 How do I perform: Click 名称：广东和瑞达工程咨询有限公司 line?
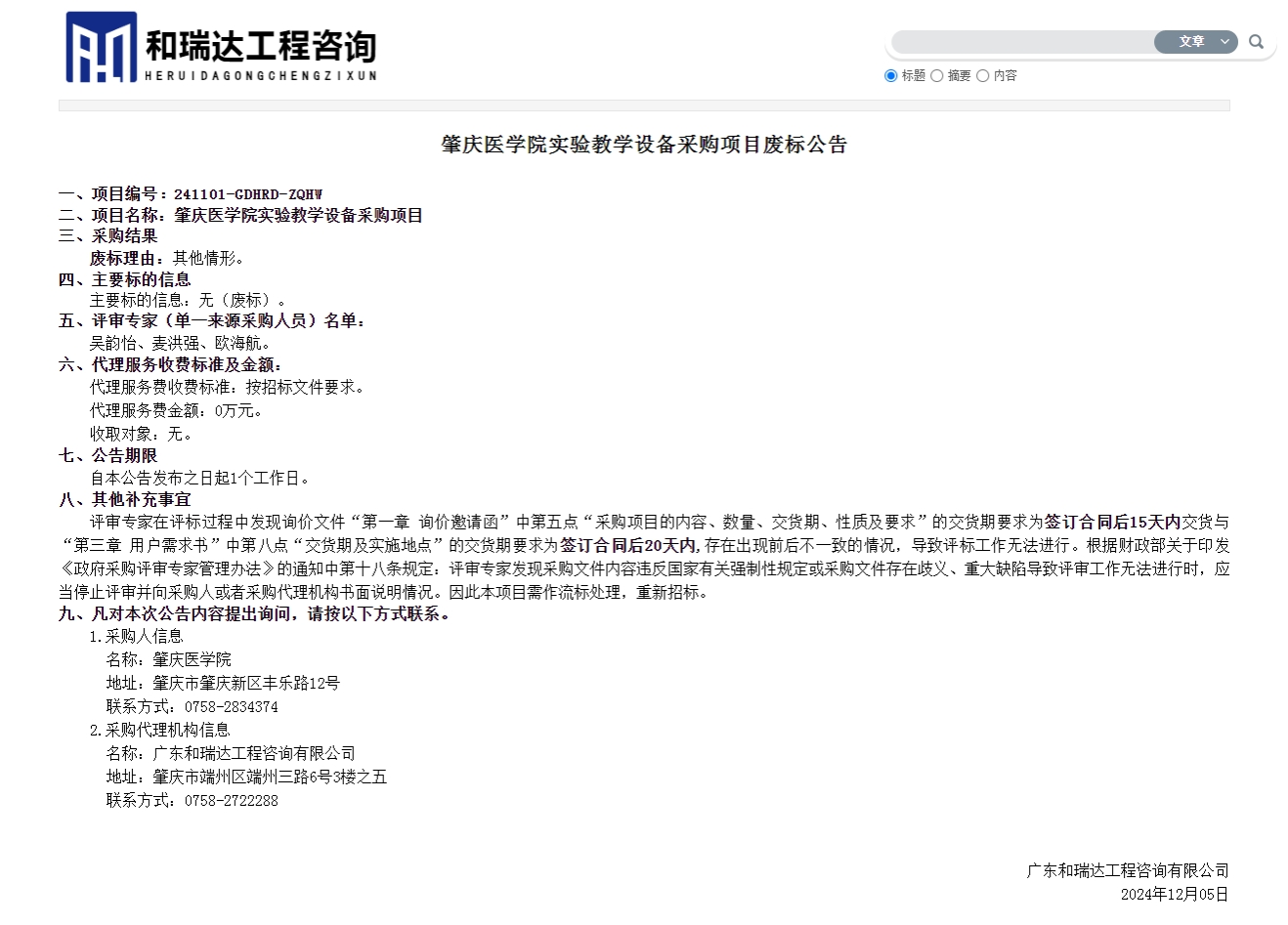click(x=231, y=753)
